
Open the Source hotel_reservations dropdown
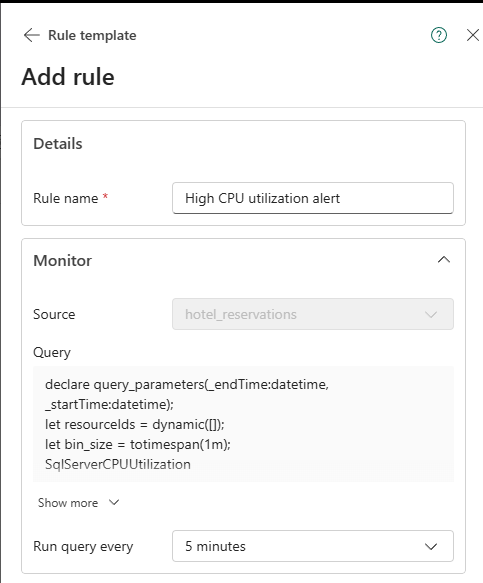(x=313, y=314)
